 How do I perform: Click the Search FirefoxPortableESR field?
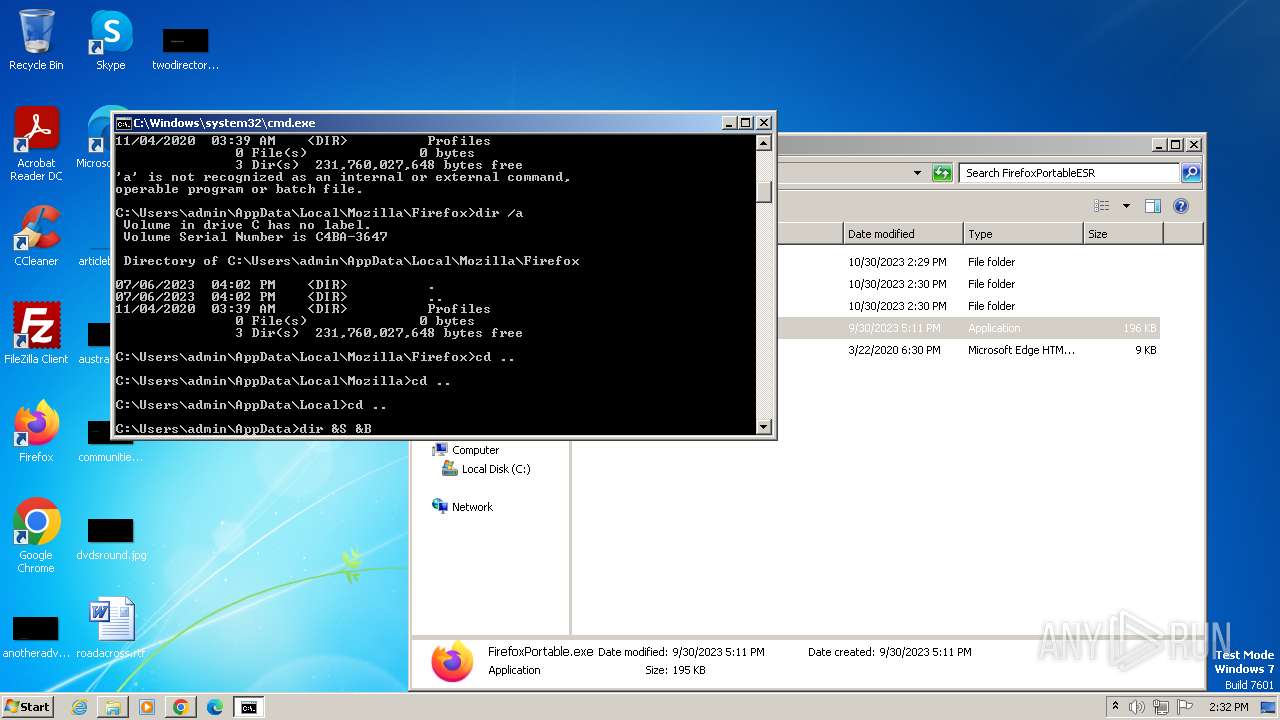(x=1069, y=173)
